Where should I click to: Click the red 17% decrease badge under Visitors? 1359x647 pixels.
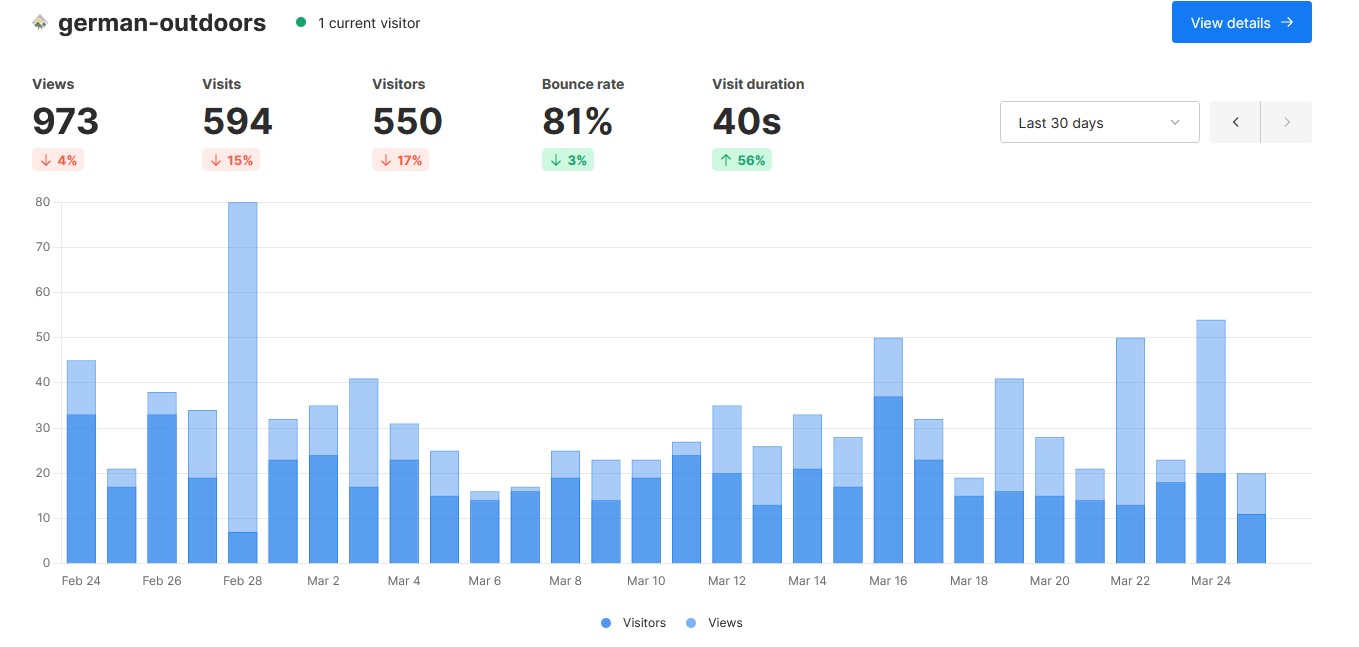point(401,159)
